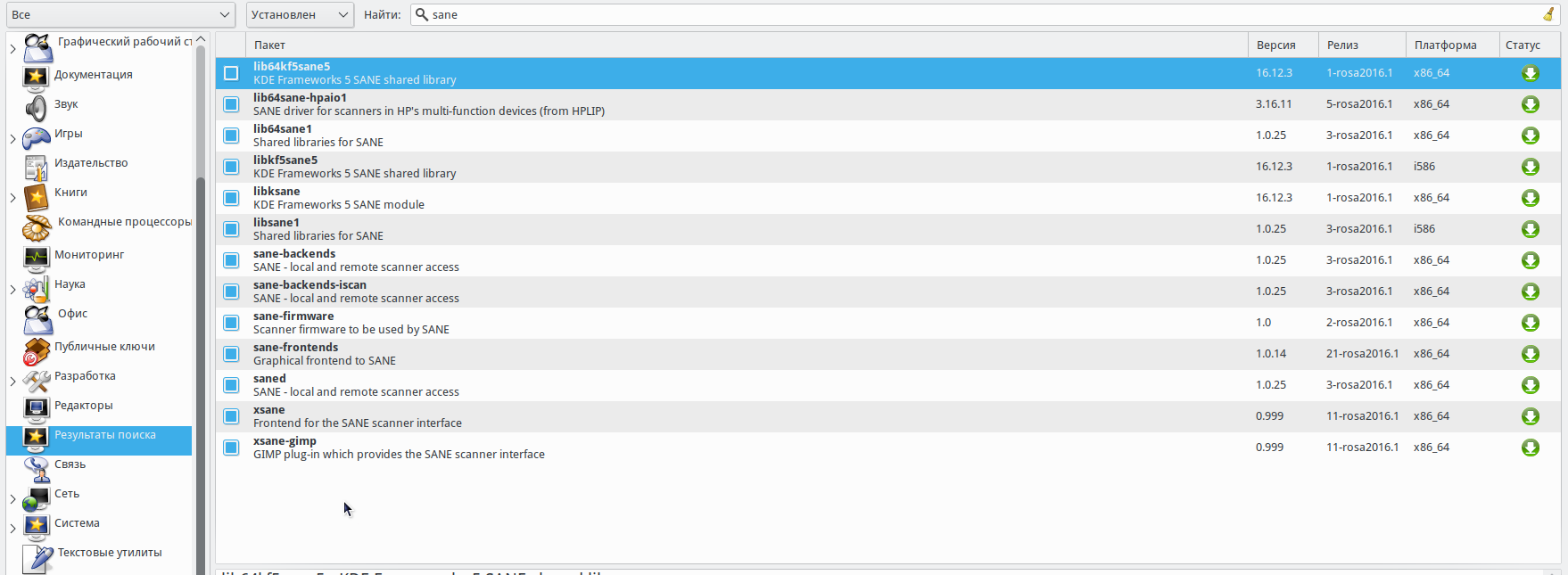Click the Публичные ключи icon

pyautogui.click(x=36, y=351)
